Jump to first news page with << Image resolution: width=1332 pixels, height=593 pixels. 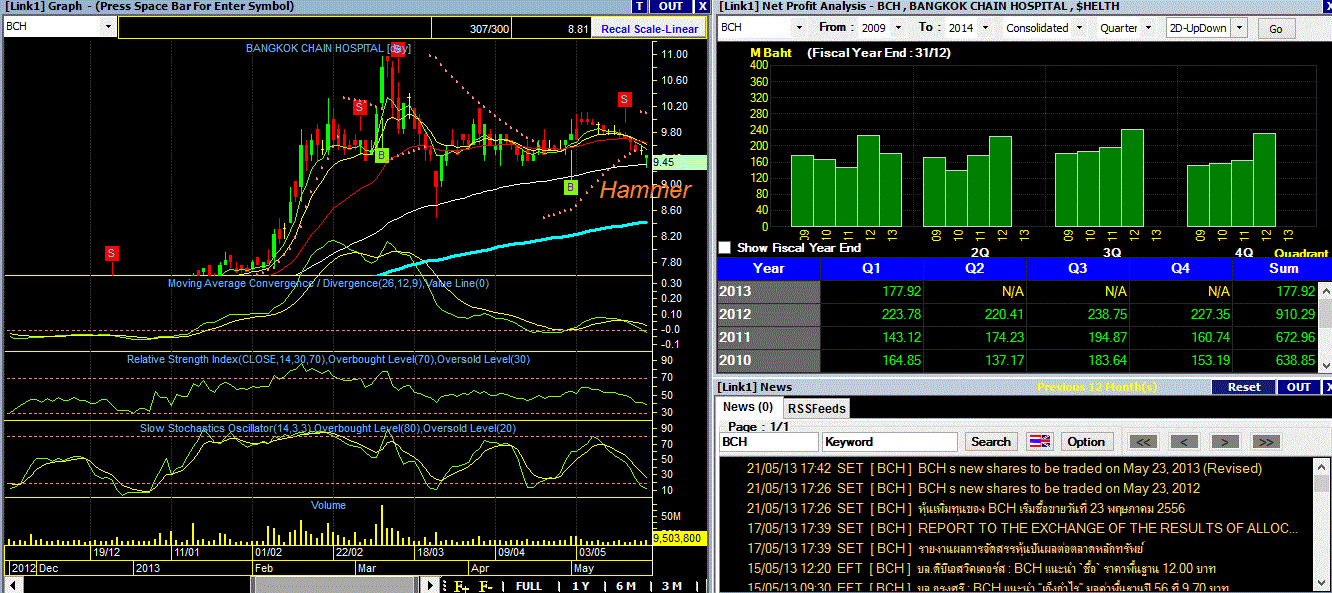[x=1144, y=441]
